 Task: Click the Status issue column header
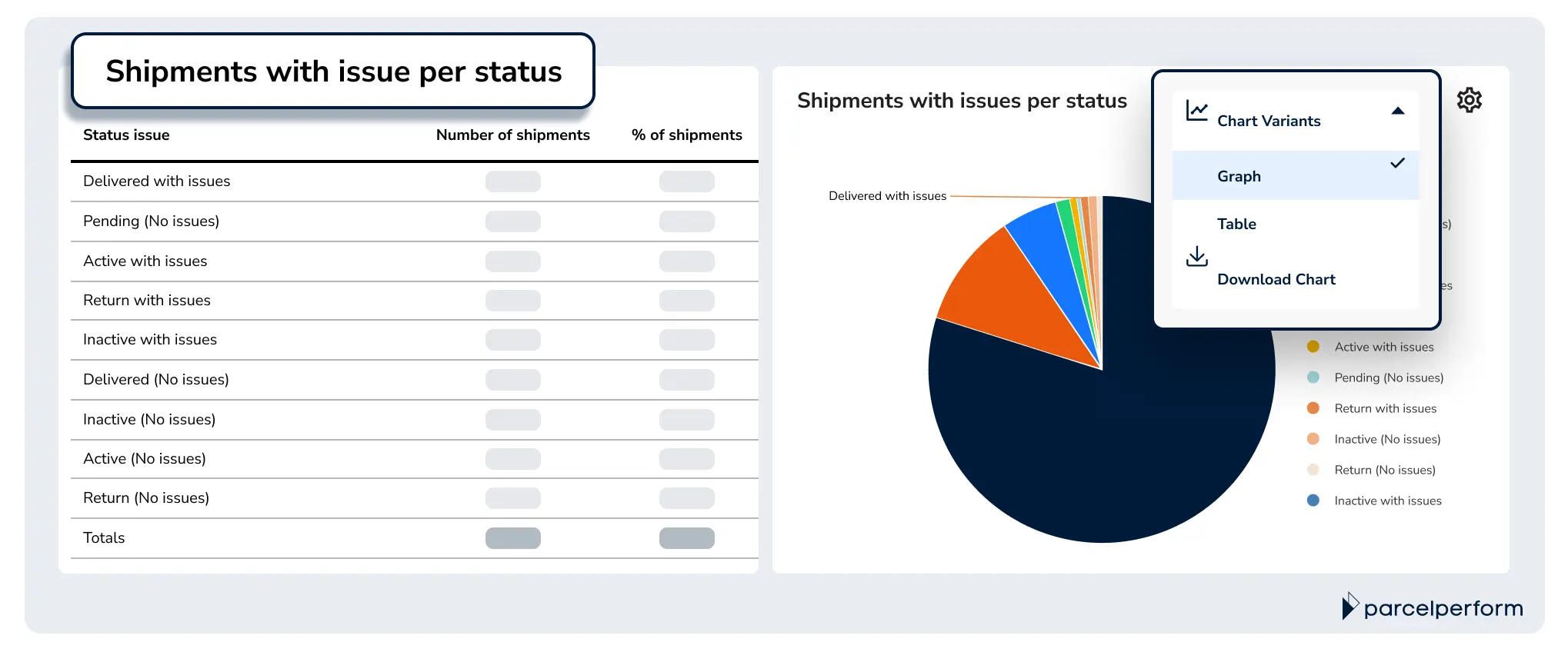[x=126, y=135]
